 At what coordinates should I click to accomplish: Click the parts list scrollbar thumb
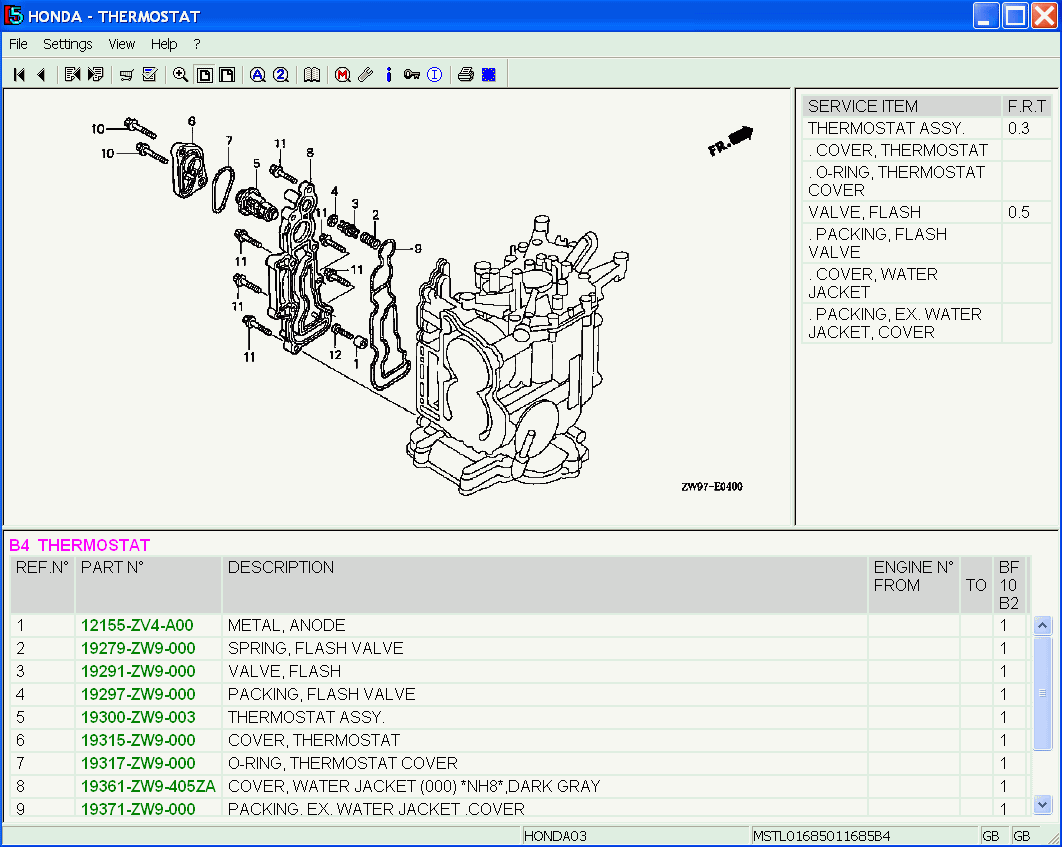(x=1042, y=693)
